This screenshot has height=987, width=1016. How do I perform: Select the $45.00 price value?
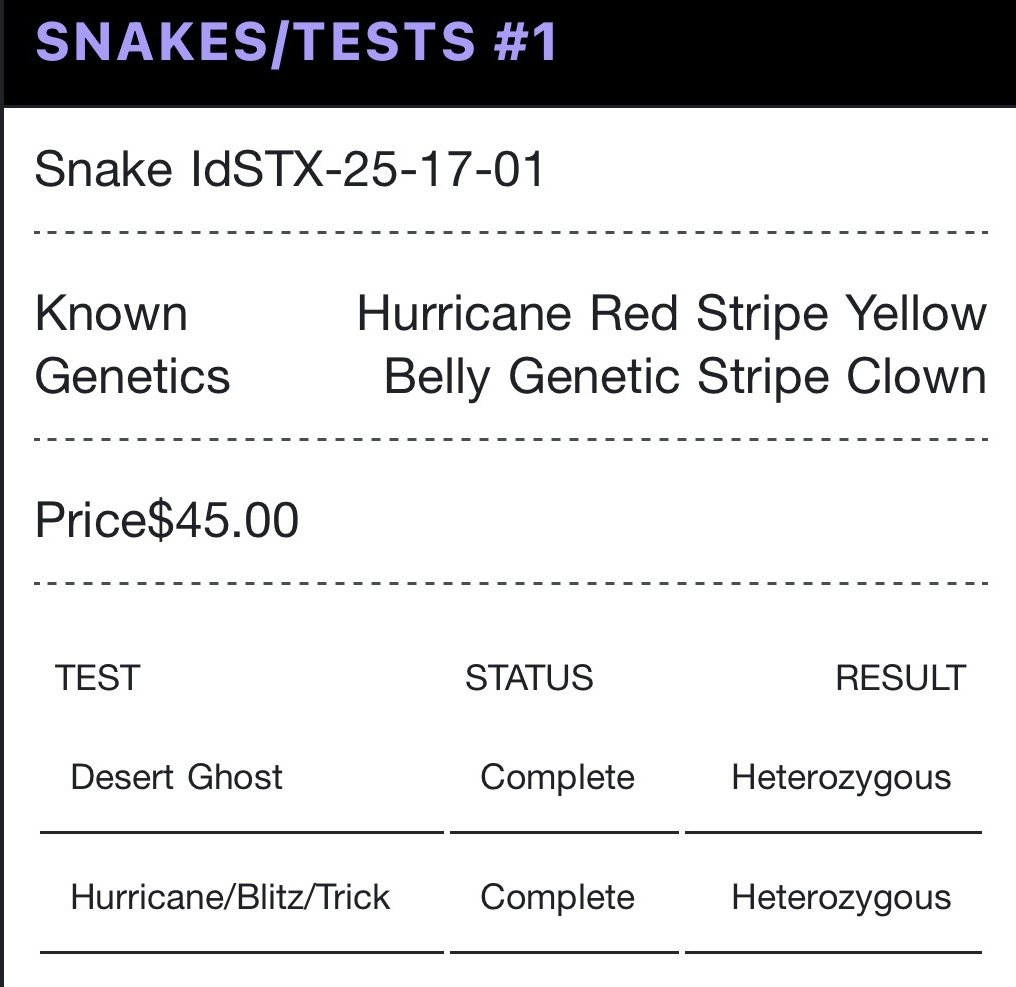223,521
